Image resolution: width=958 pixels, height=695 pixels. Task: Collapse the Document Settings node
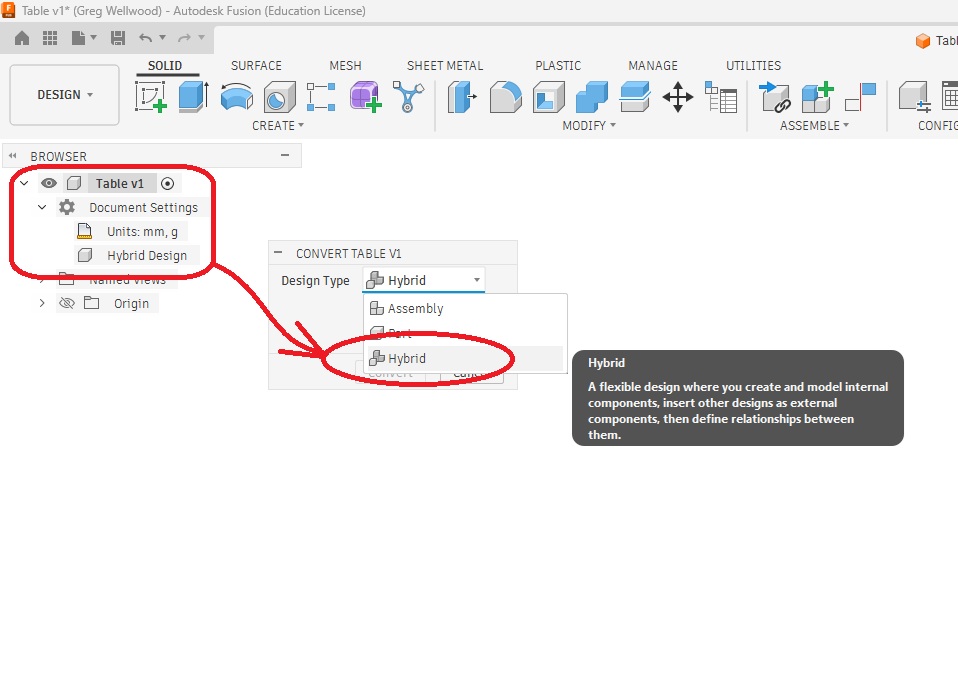(x=42, y=207)
